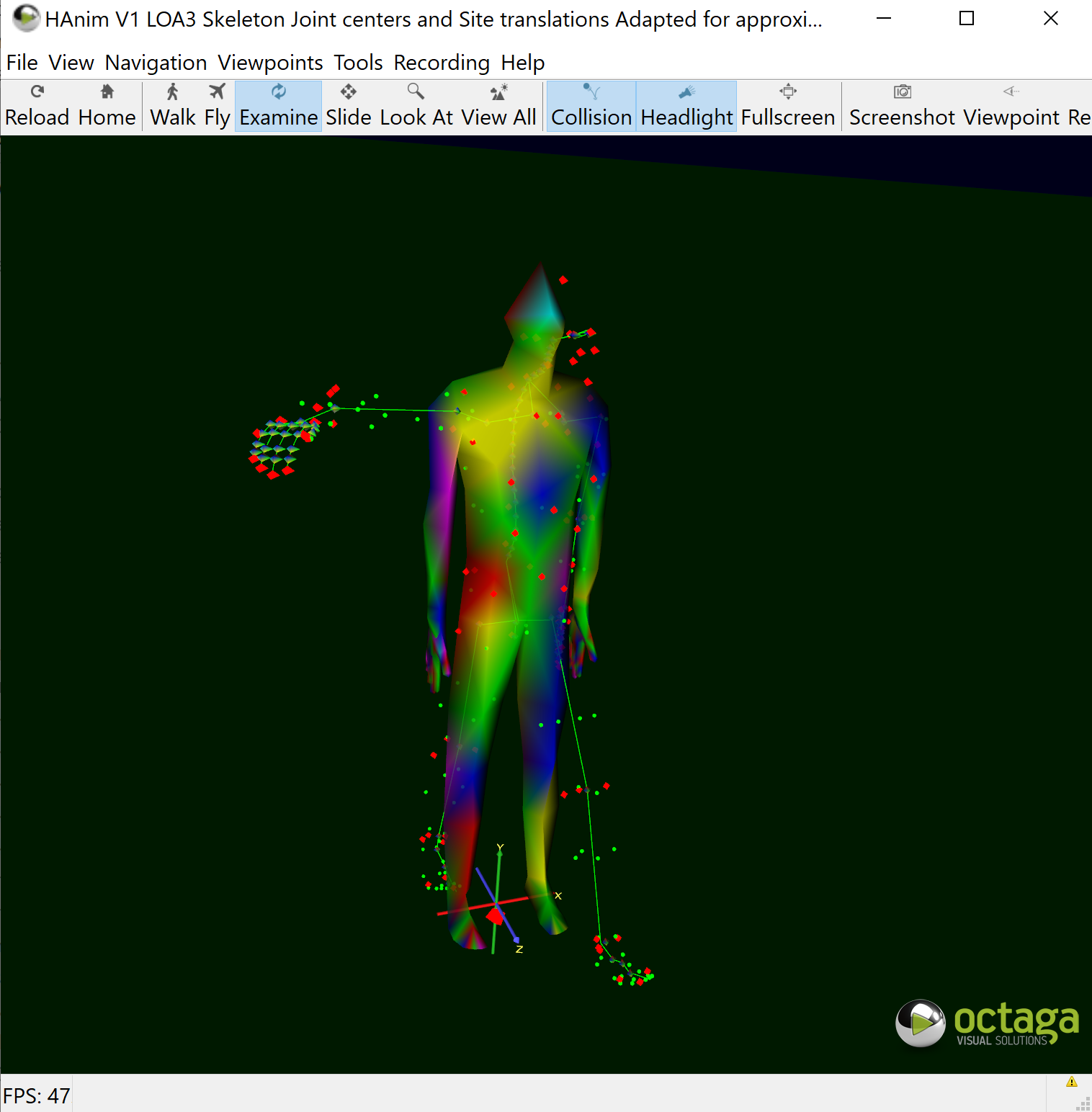This screenshot has width=1092, height=1112.
Task: Open the File menu
Action: coord(22,63)
